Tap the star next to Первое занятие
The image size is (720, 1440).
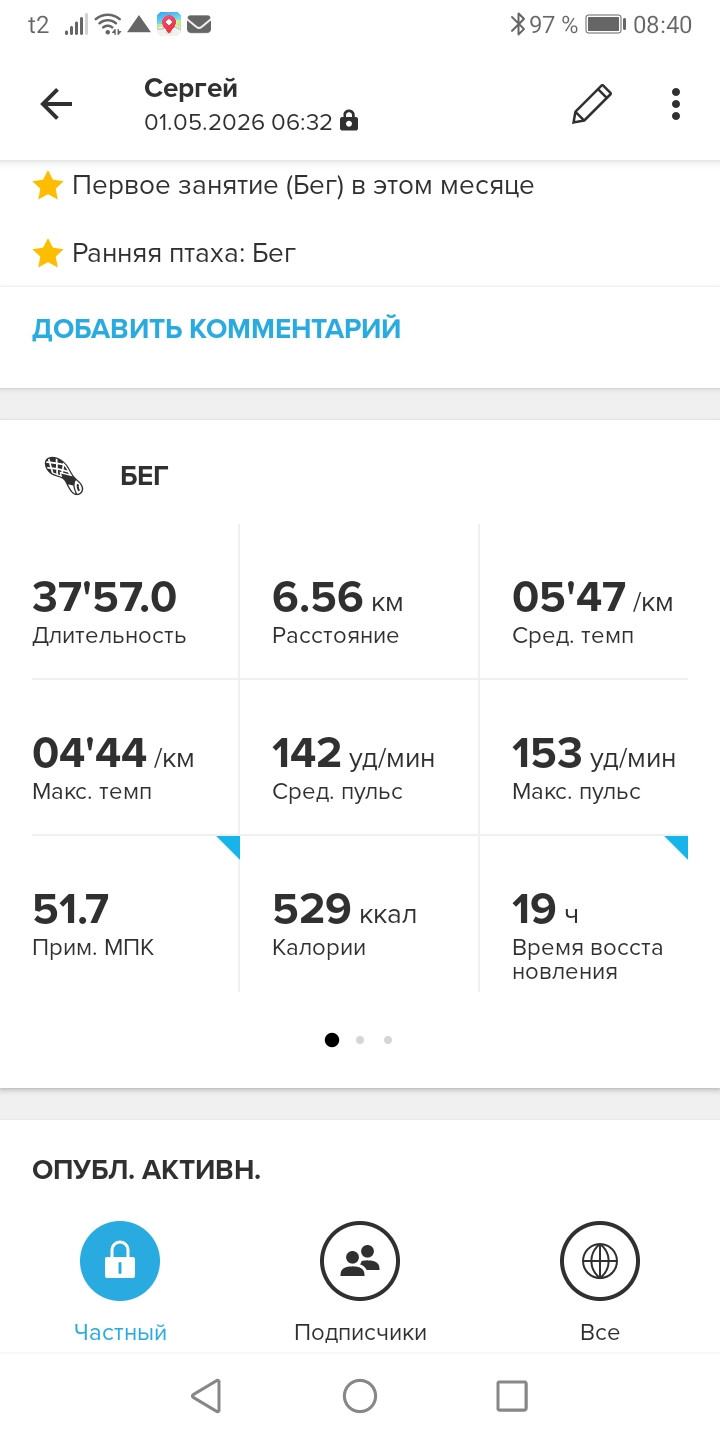click(x=48, y=186)
